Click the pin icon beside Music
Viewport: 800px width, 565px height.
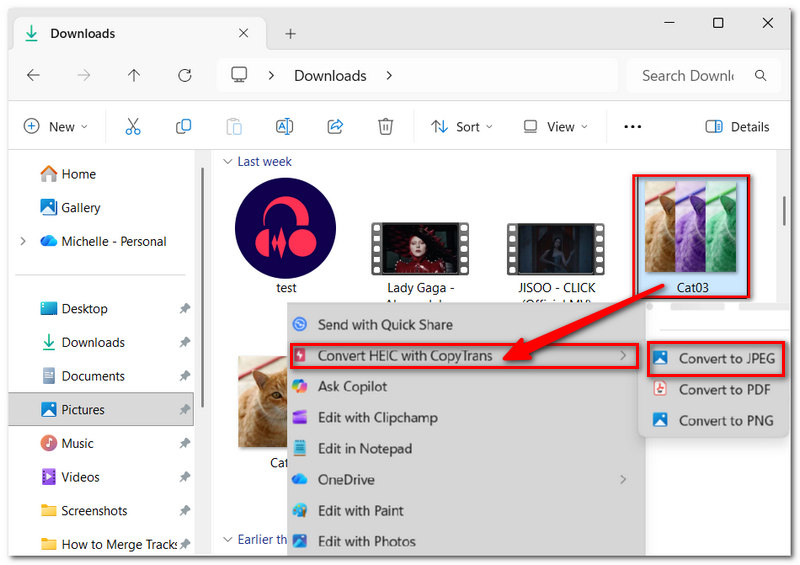pos(185,443)
